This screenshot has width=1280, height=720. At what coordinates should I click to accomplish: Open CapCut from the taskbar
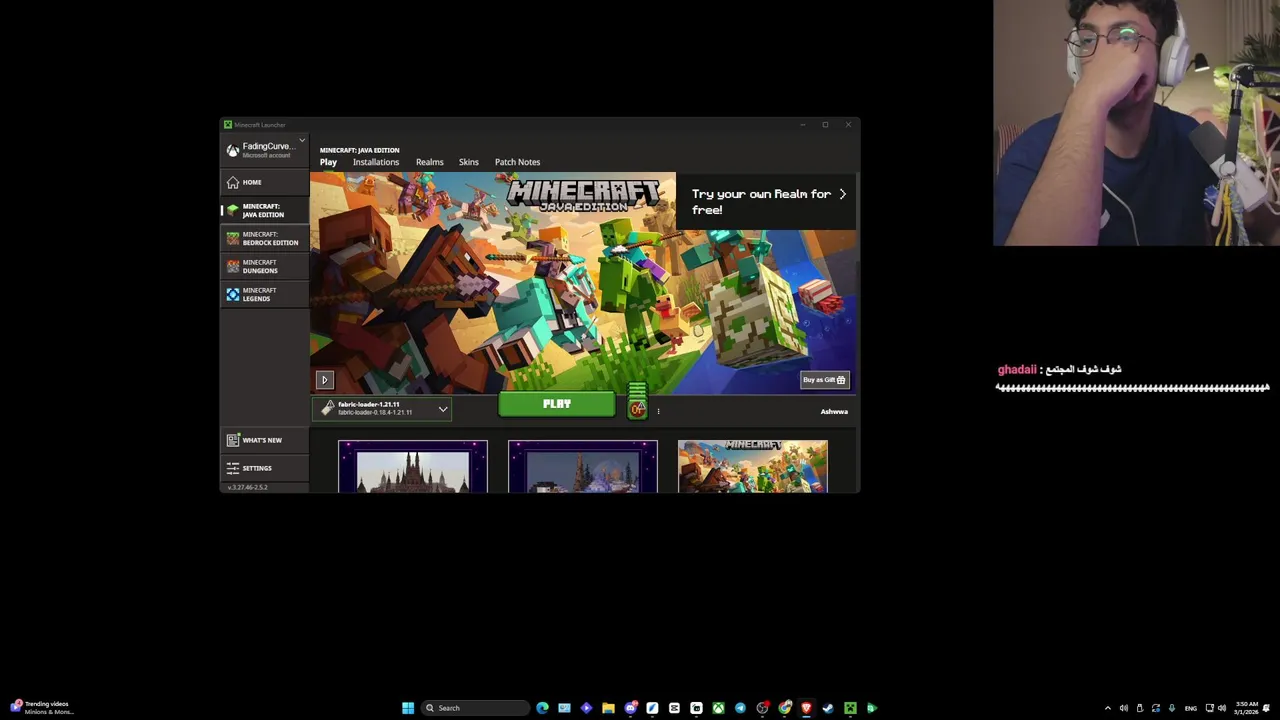point(674,708)
